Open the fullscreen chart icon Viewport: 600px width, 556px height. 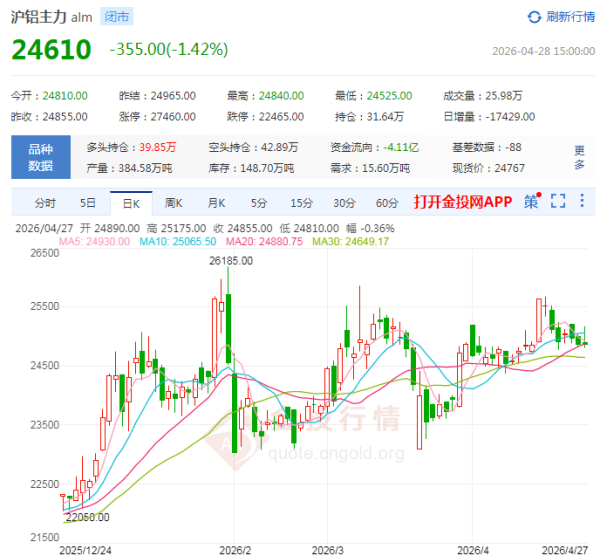(558, 201)
